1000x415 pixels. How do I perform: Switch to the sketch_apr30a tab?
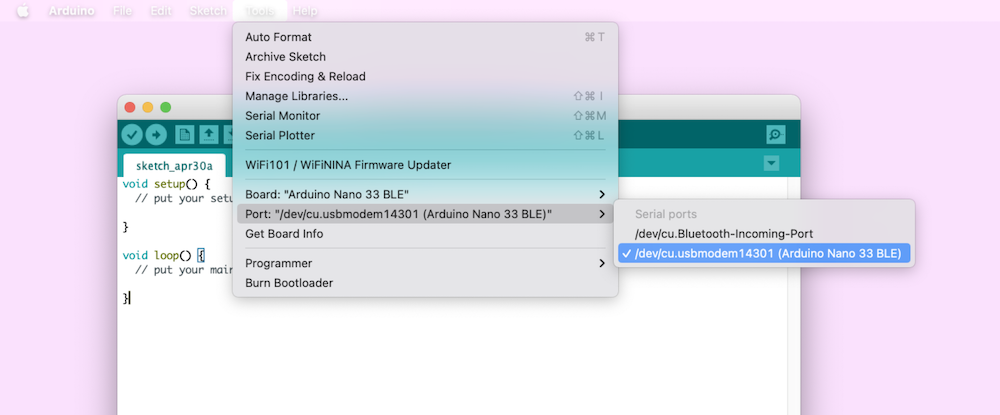tap(174, 166)
